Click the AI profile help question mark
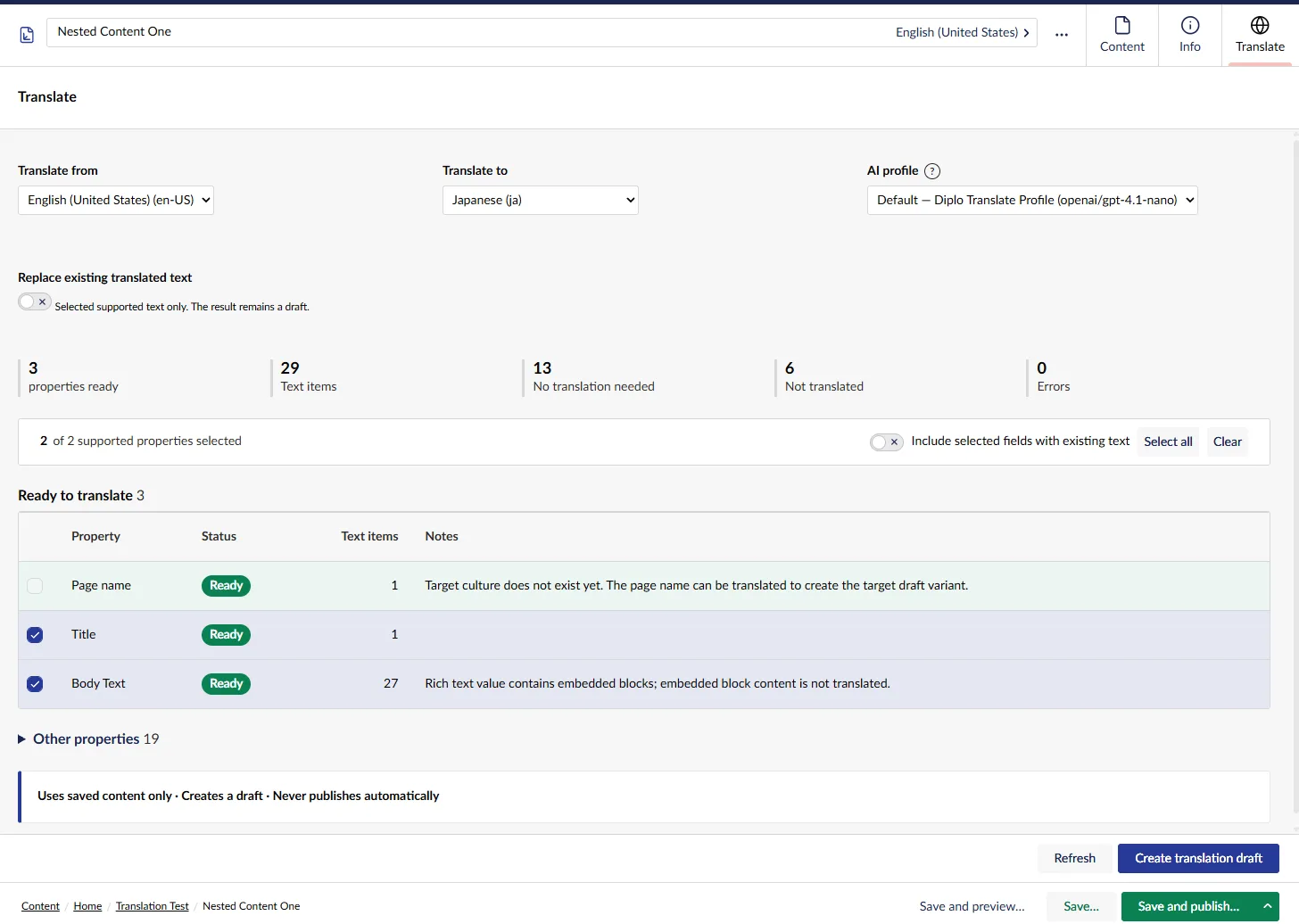This screenshot has width=1299, height=924. [x=932, y=171]
